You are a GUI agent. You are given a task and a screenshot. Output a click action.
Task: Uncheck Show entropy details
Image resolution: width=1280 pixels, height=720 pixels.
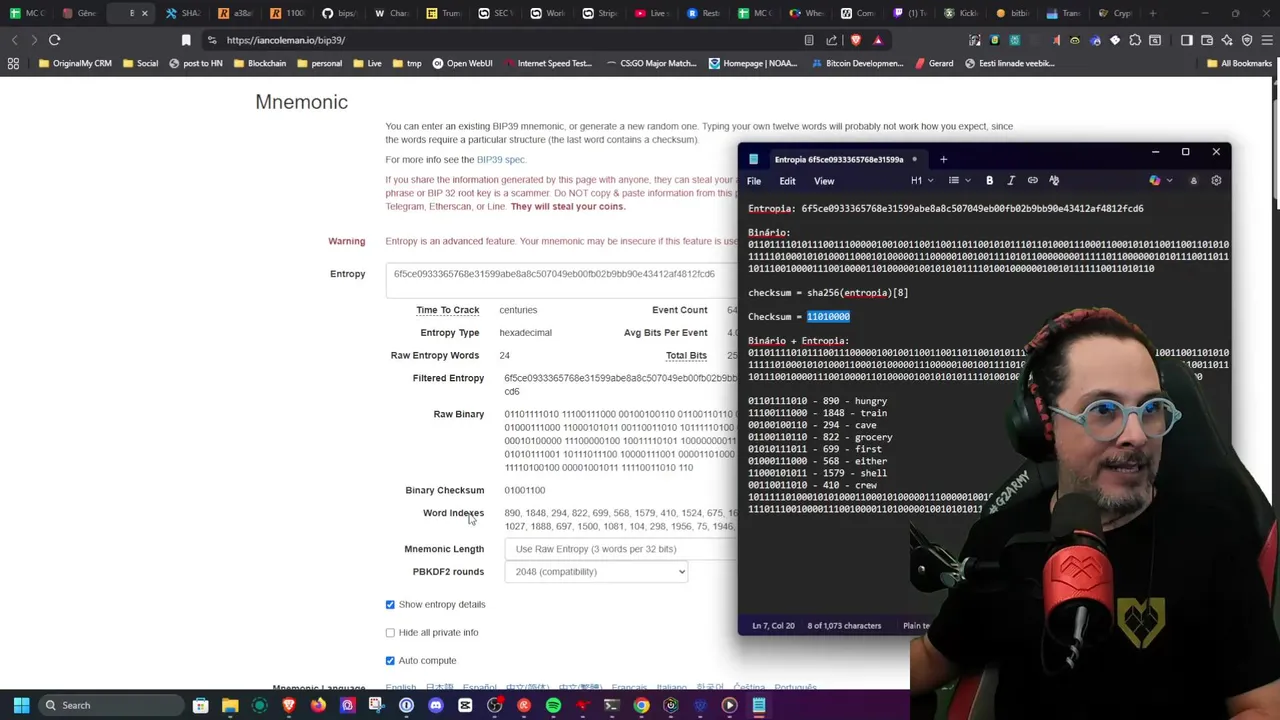(x=390, y=604)
